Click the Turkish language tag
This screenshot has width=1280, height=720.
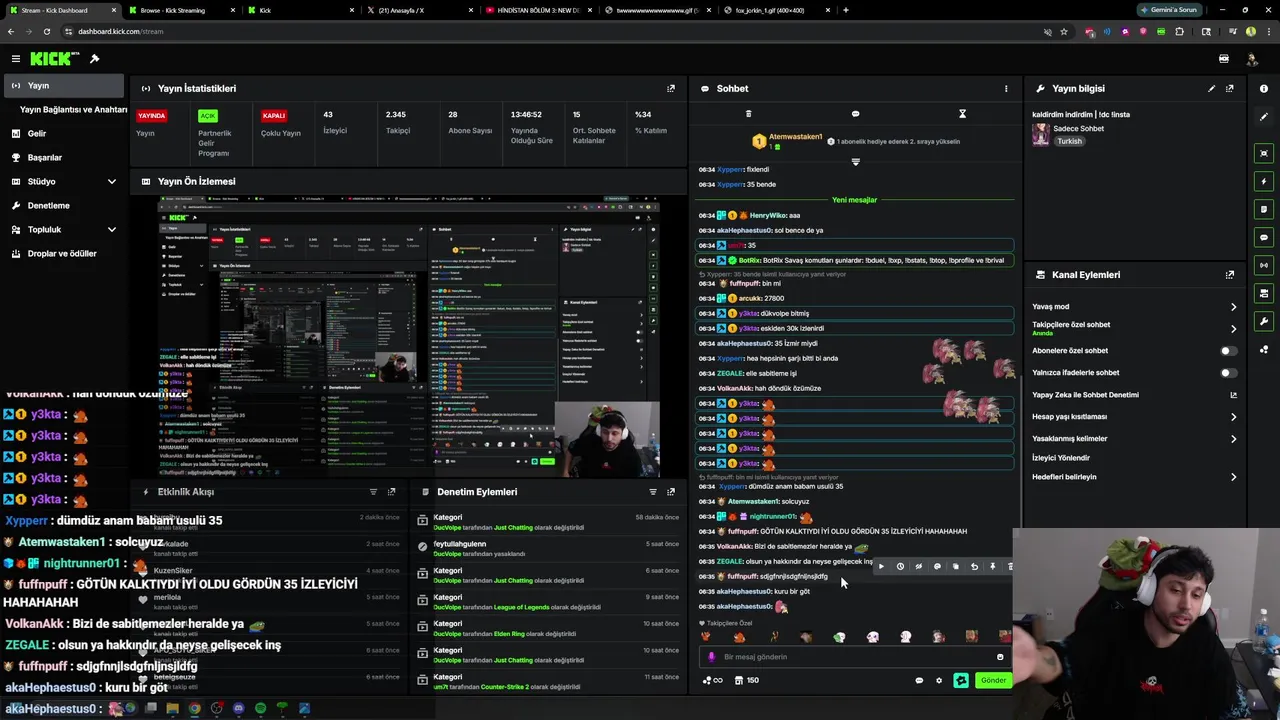tap(1069, 141)
